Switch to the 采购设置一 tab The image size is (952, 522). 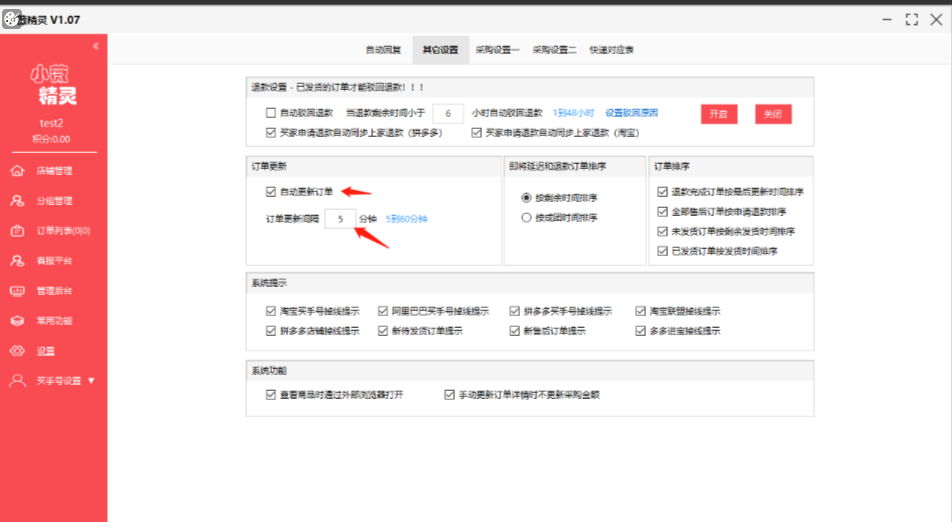tap(497, 49)
